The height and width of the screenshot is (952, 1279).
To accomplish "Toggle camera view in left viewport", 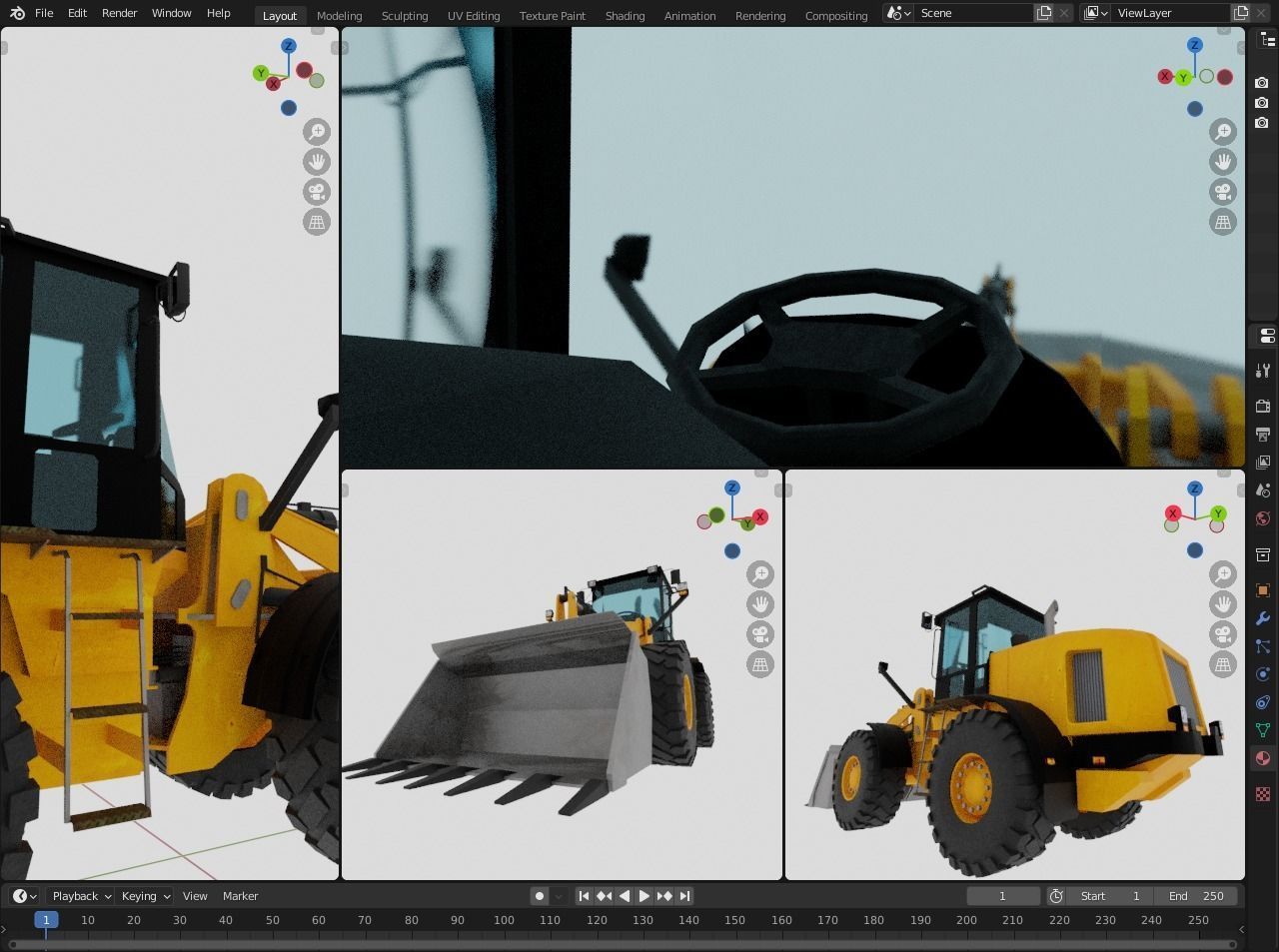I will tap(317, 192).
